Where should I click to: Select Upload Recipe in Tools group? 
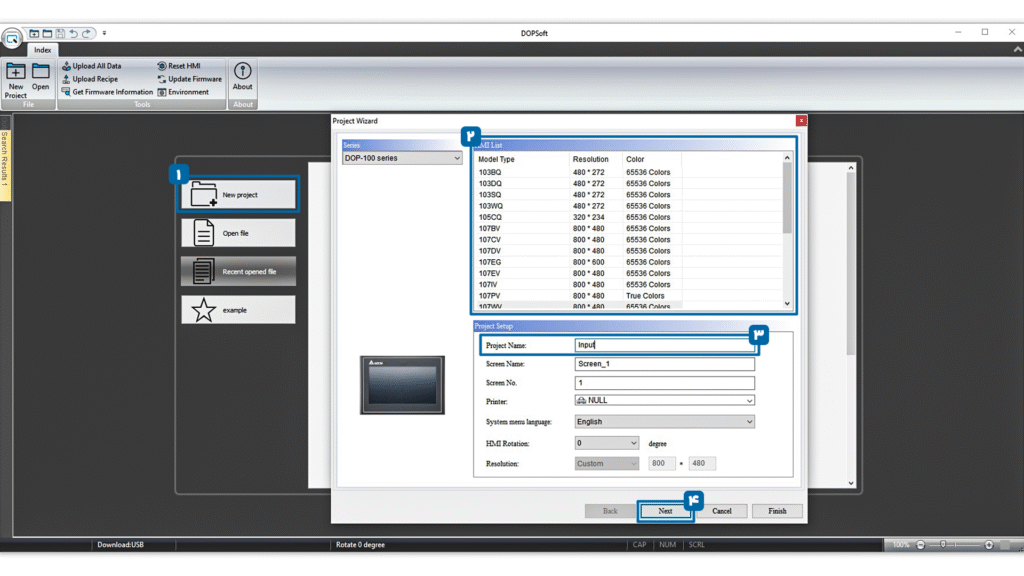tap(94, 79)
